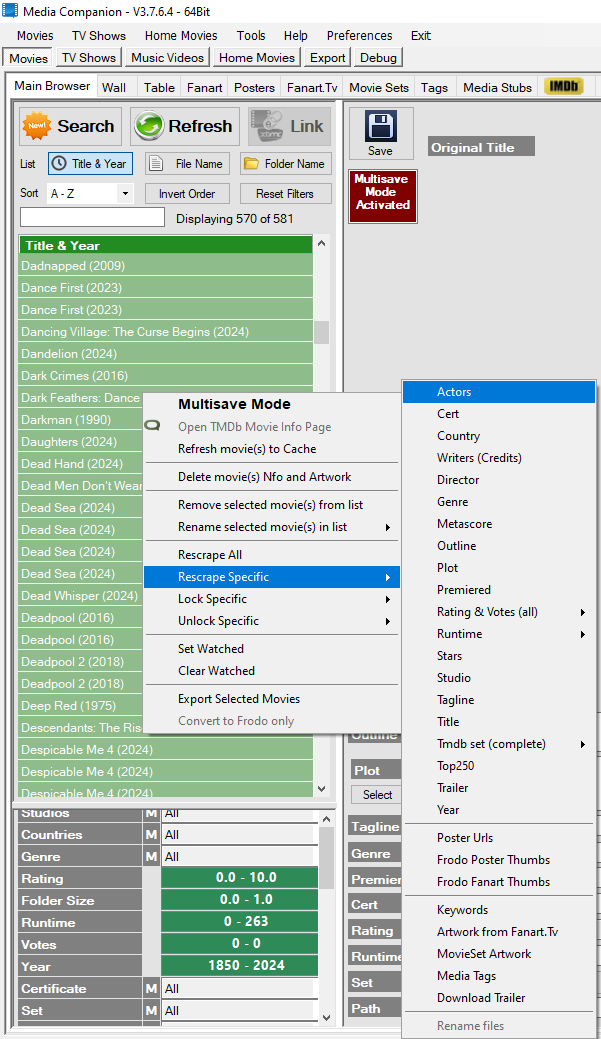The image size is (601, 1039).
Task: Switch to the Wall tab
Action: point(114,87)
